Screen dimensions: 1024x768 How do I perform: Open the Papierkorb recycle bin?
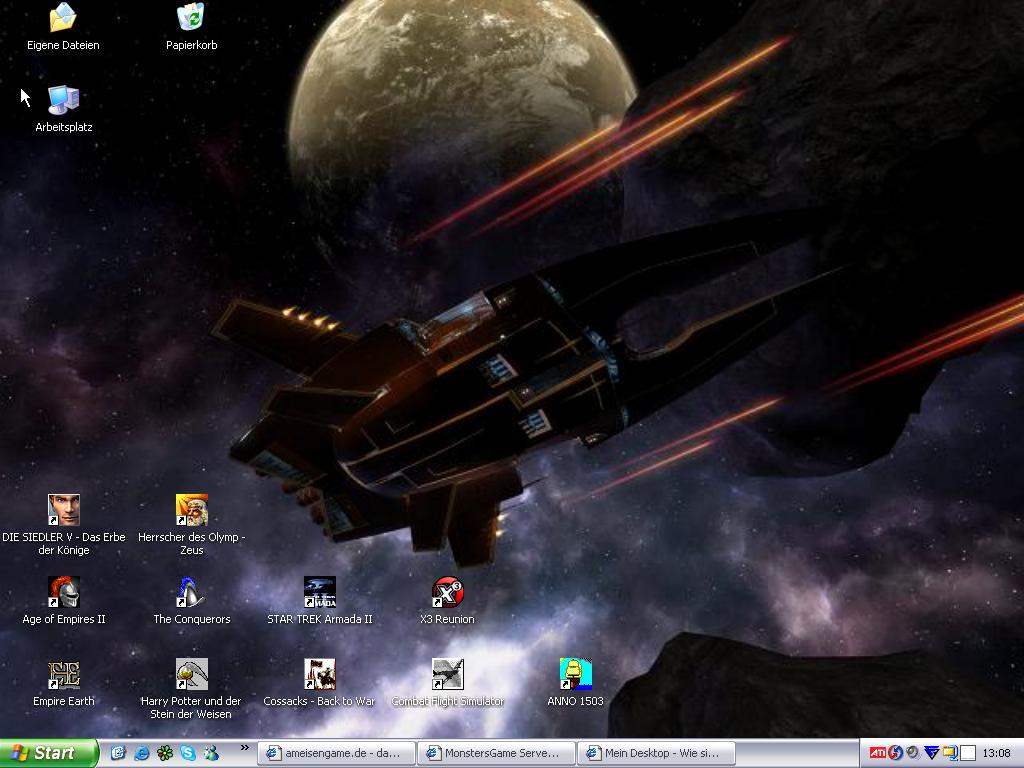[191, 18]
